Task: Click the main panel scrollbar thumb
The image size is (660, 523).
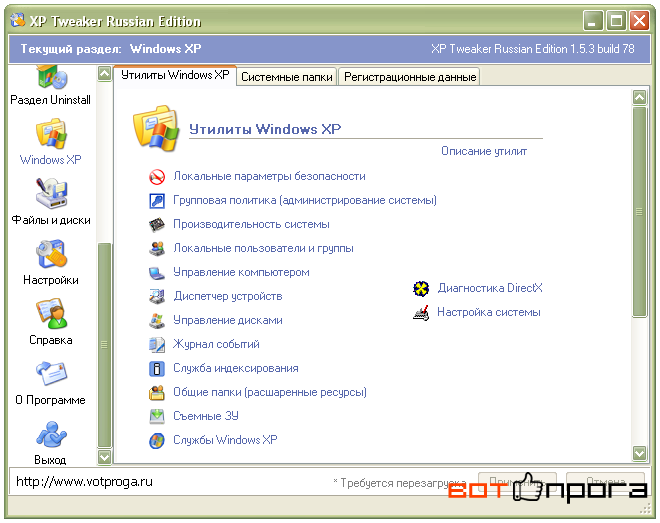Action: pos(639,212)
